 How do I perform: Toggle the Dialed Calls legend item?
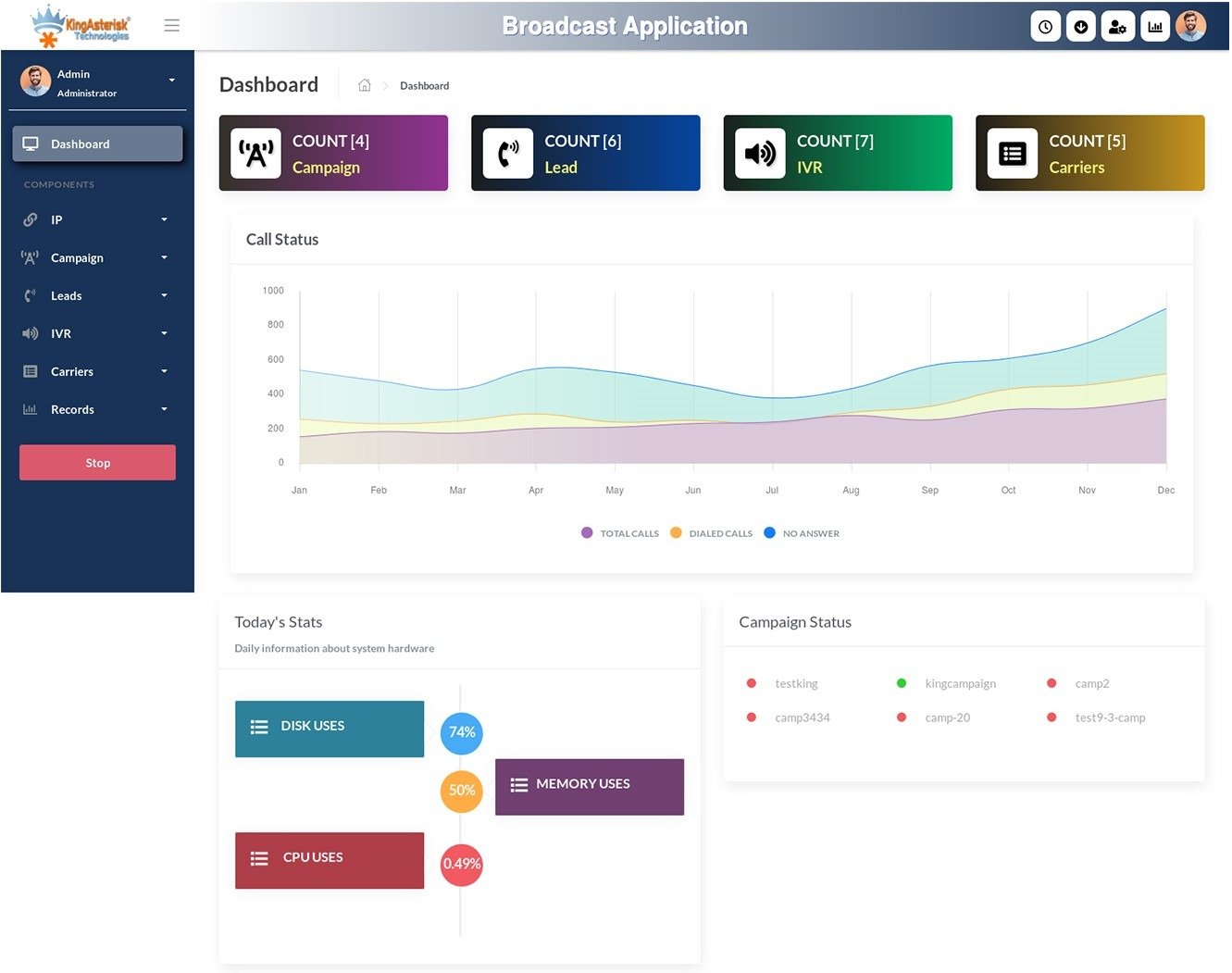click(711, 532)
